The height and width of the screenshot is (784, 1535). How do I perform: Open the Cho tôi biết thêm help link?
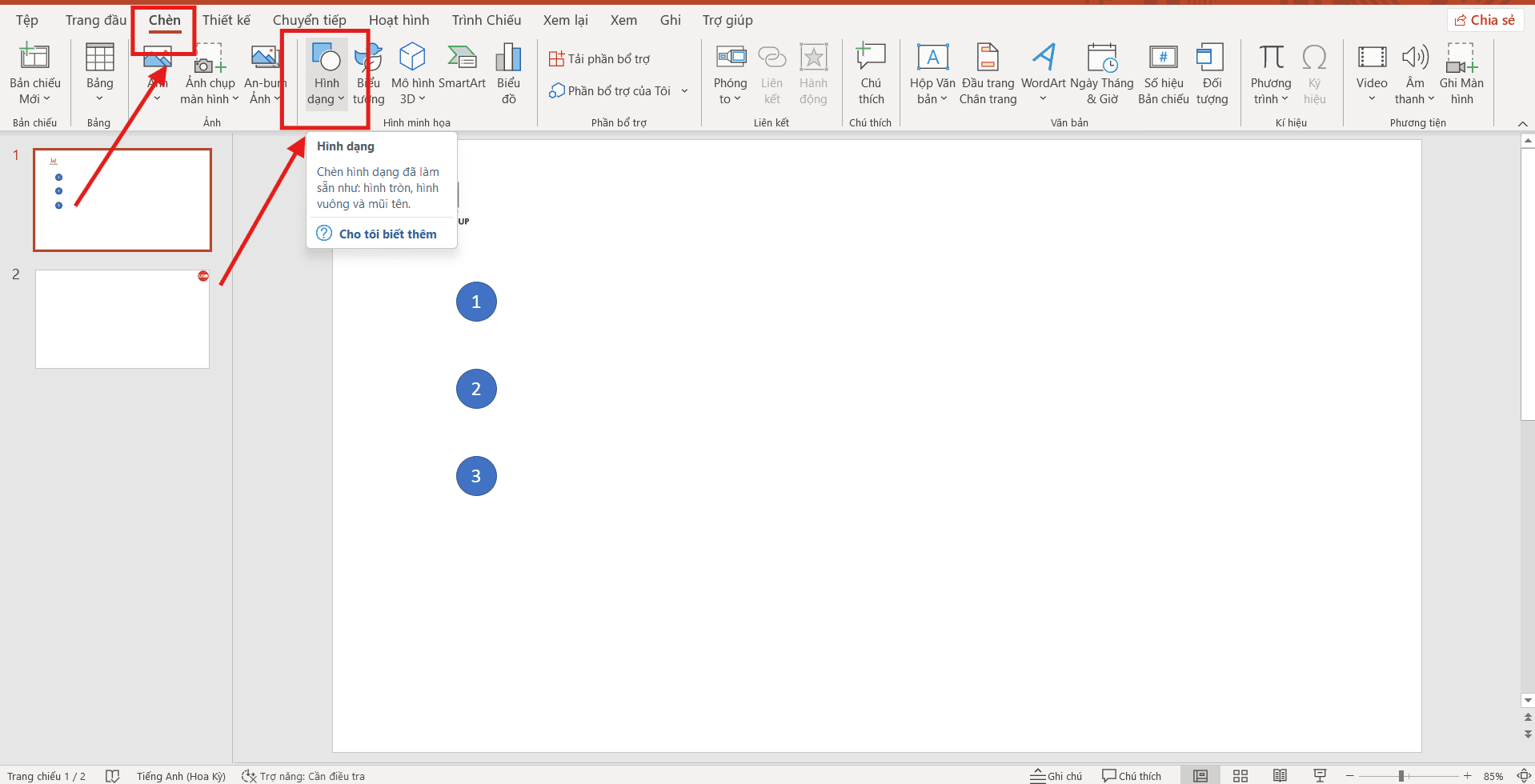(387, 233)
